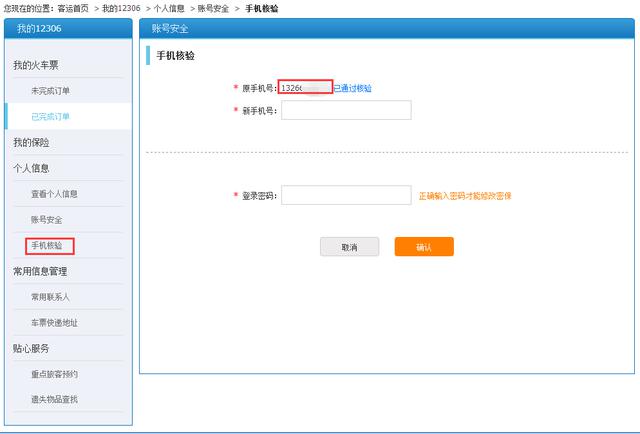The height and width of the screenshot is (434, 640).
Task: Select 重点旅客预约 under 贴心服务
Action: click(54, 374)
